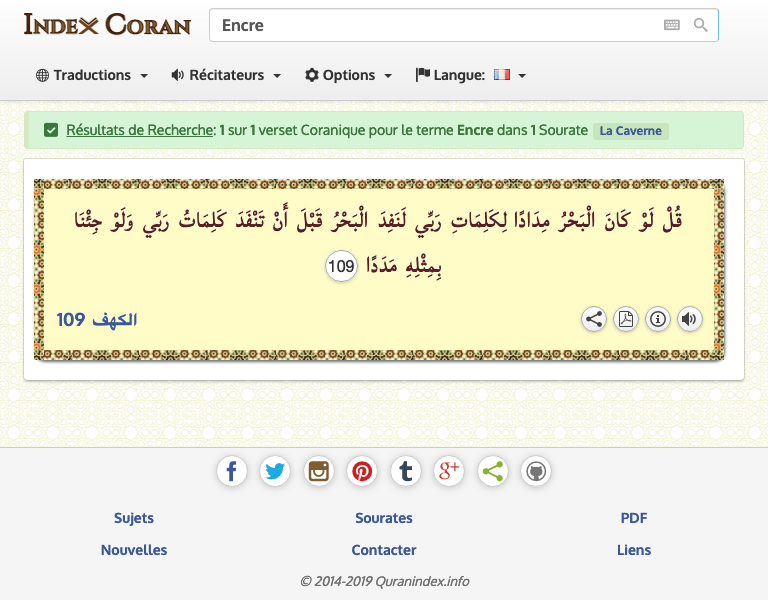Export the verse with the PDF icon
Viewport: 768px width, 600px height.
(x=626, y=319)
